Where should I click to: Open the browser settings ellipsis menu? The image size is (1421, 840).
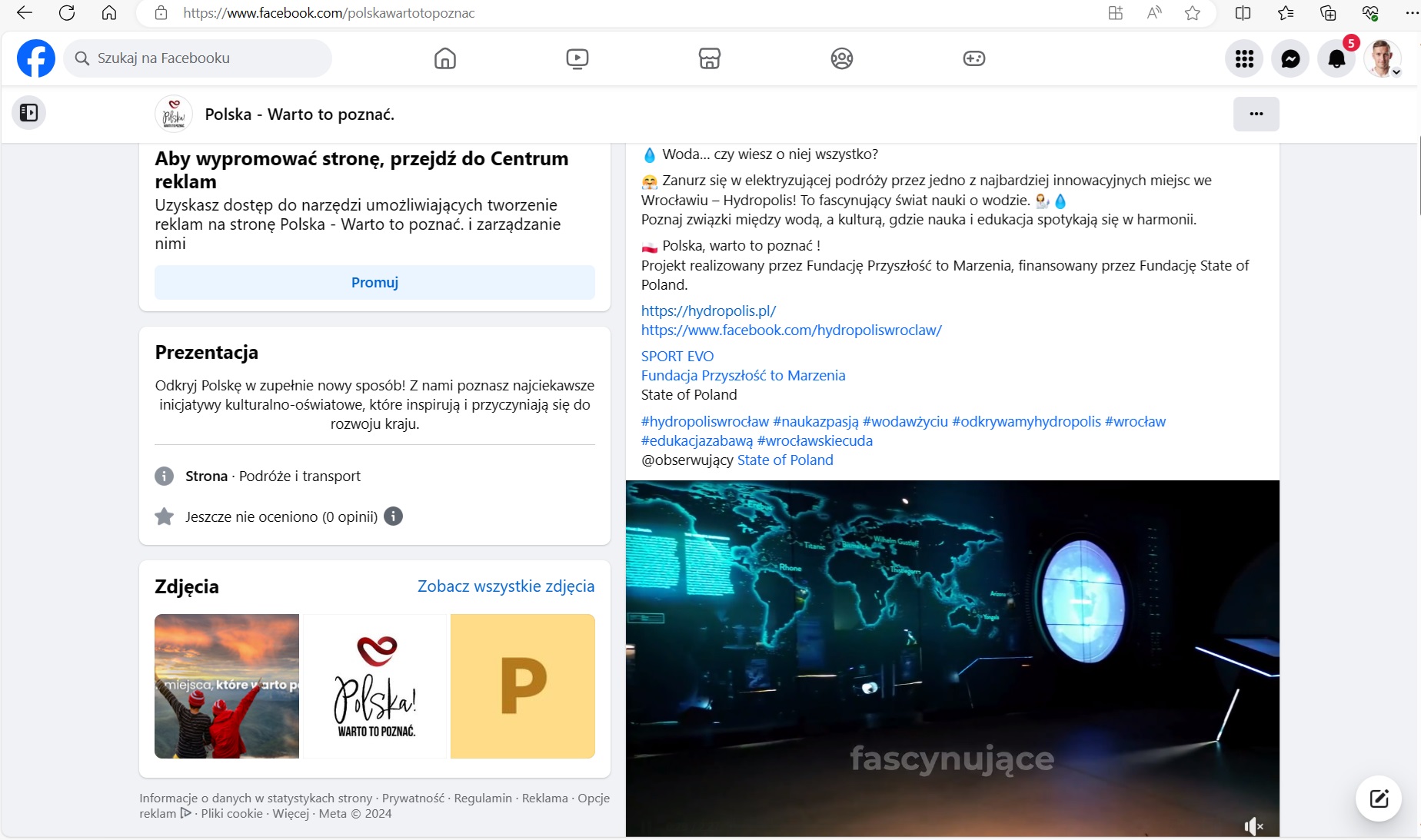tap(1412, 13)
